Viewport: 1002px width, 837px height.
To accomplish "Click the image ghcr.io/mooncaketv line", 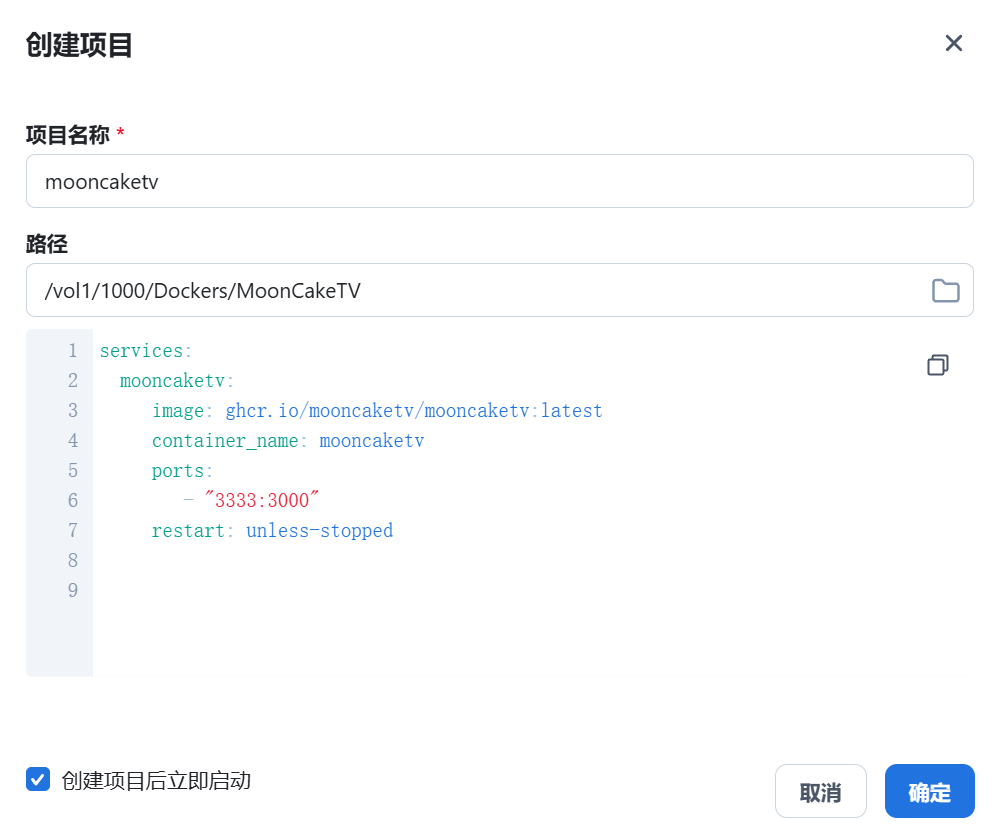I will [x=377, y=410].
